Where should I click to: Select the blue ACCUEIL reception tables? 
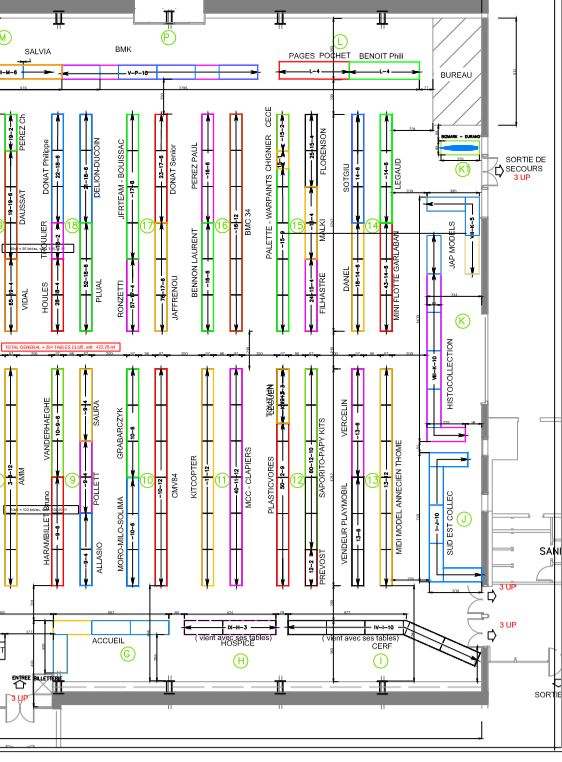pos(130,627)
